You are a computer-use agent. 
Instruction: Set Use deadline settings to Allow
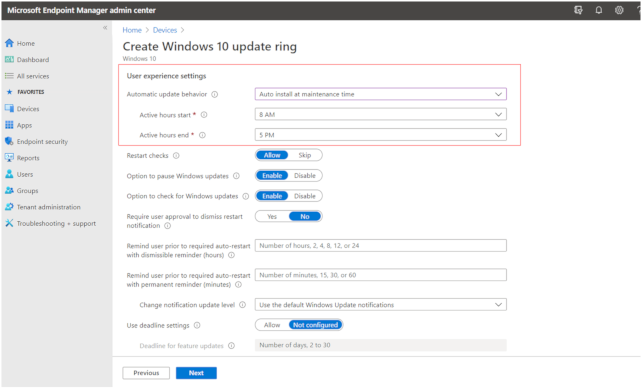(272, 325)
